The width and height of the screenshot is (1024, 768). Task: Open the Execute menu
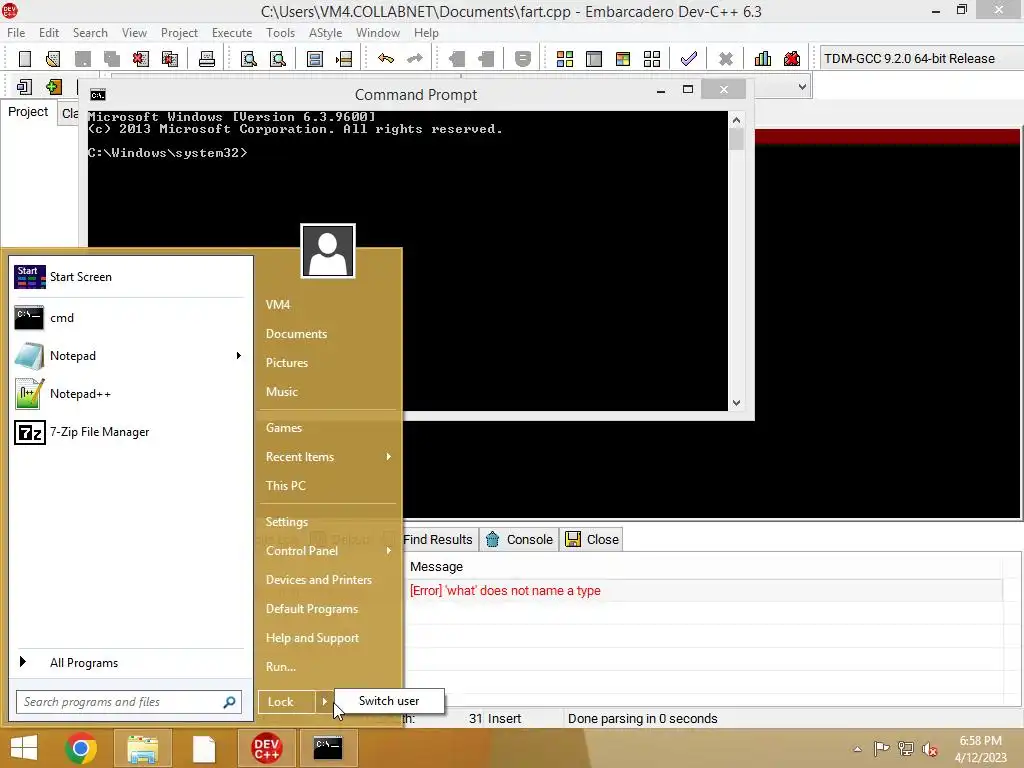point(232,33)
